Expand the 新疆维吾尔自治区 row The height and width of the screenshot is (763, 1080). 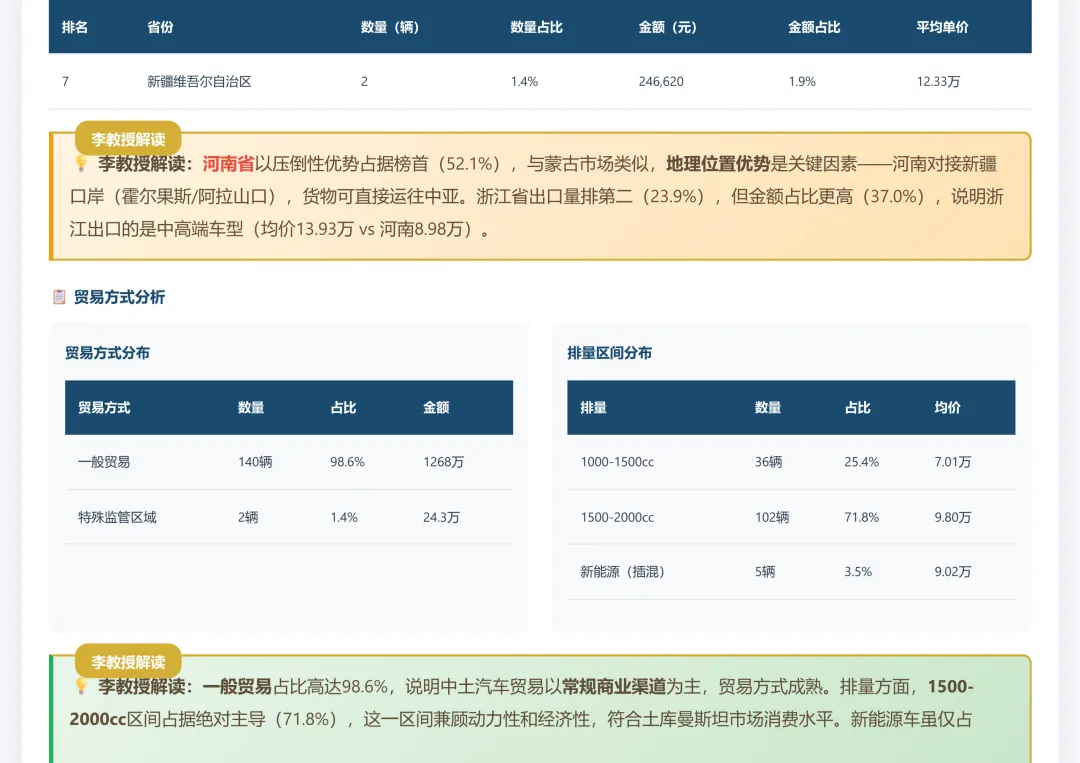tap(196, 81)
